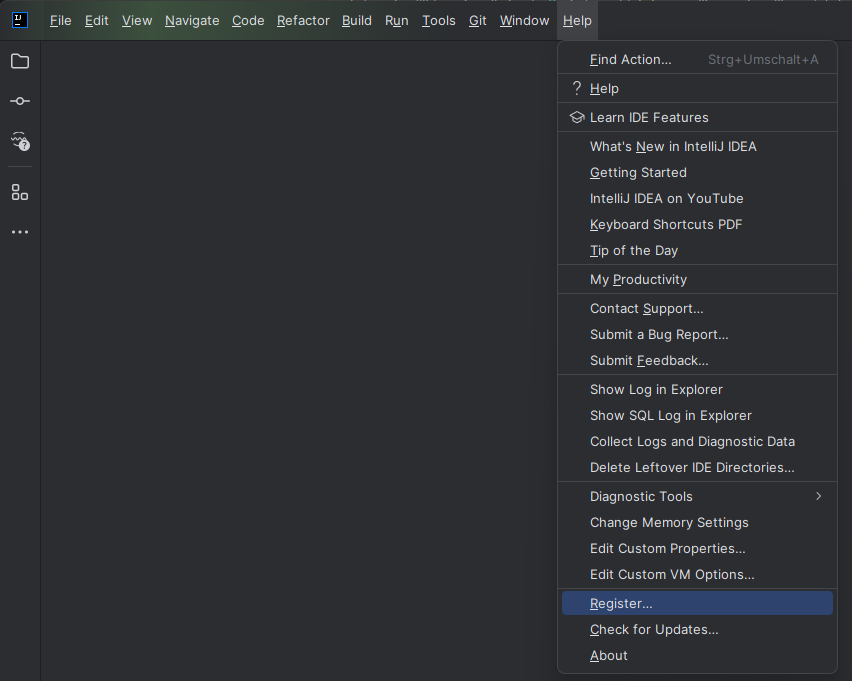Screen dimensions: 852x681
Task: Open My Productivity
Action: coord(697,279)
